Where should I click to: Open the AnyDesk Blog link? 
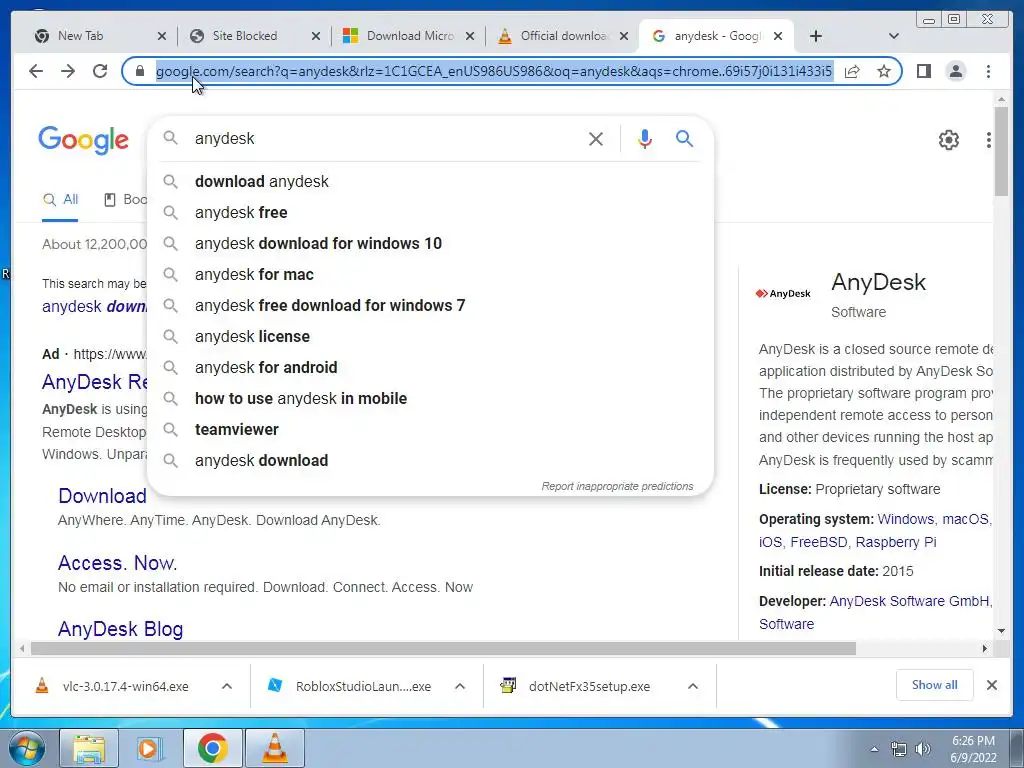tap(120, 629)
